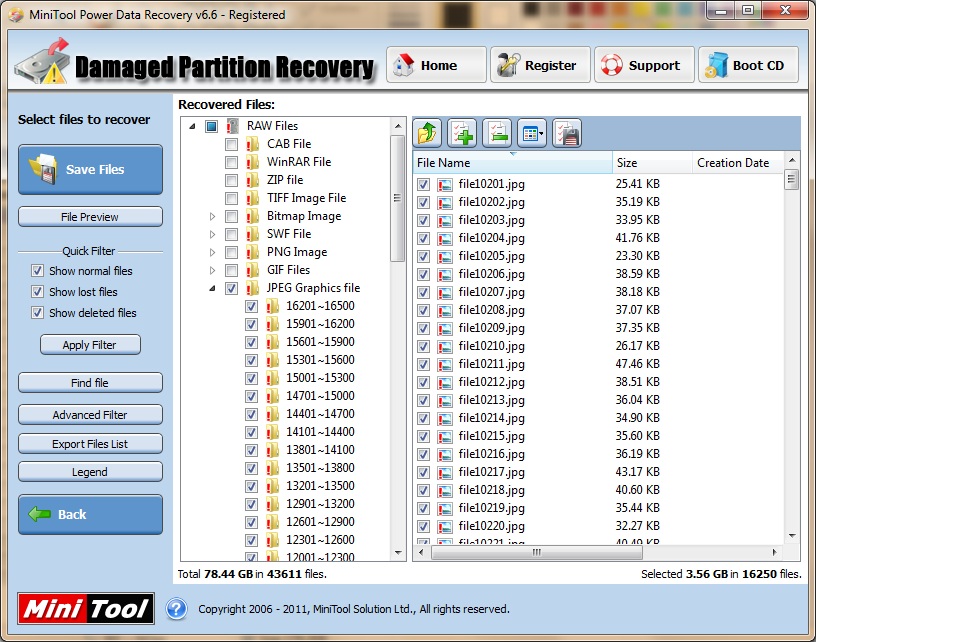Click the image icon of file10220.jpg
This screenshot has height=642, width=960.
(x=445, y=526)
